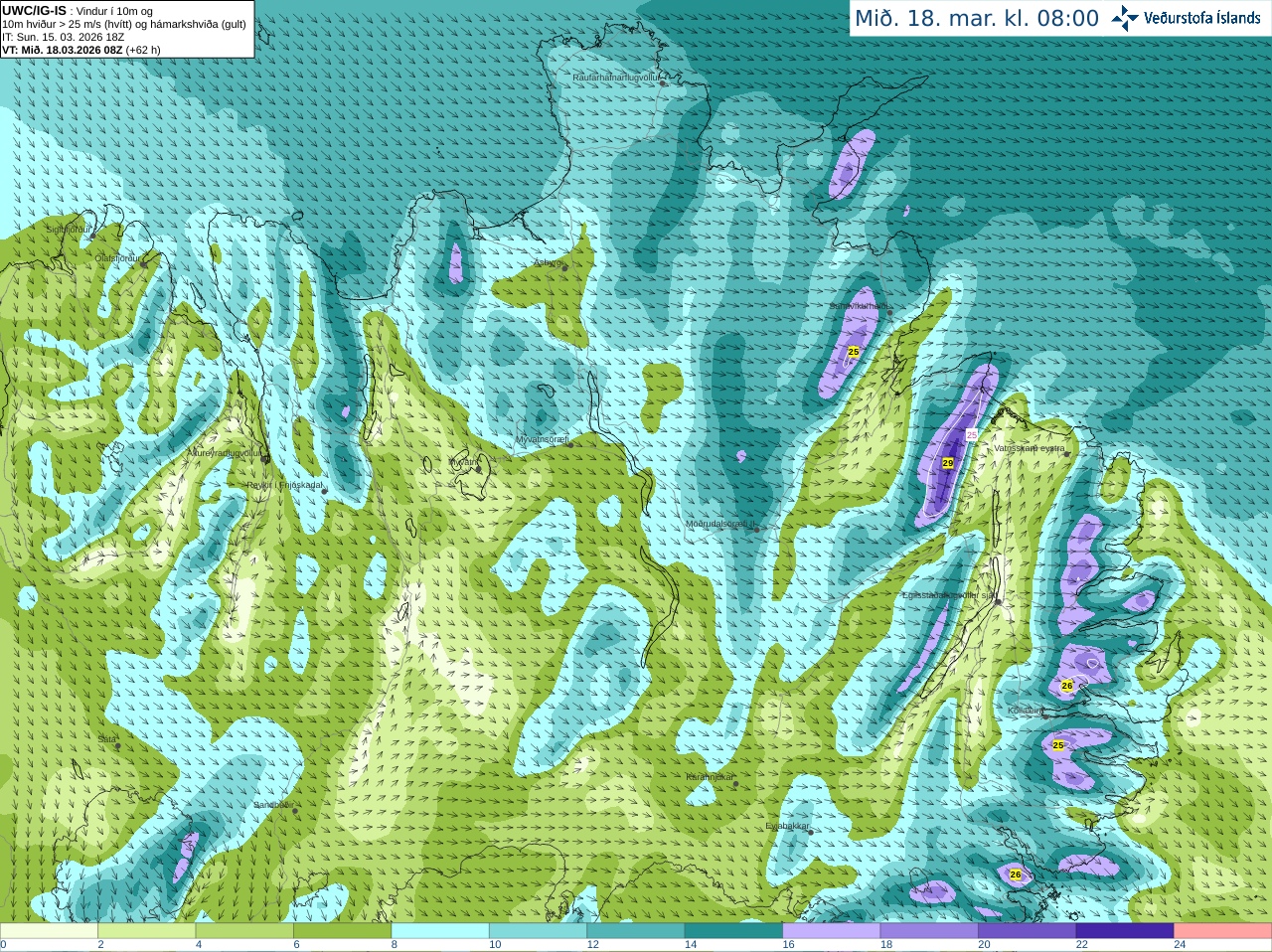The height and width of the screenshot is (952, 1272).
Task: Click the 16–18 m/s lavender legend swatch
Action: point(832,931)
